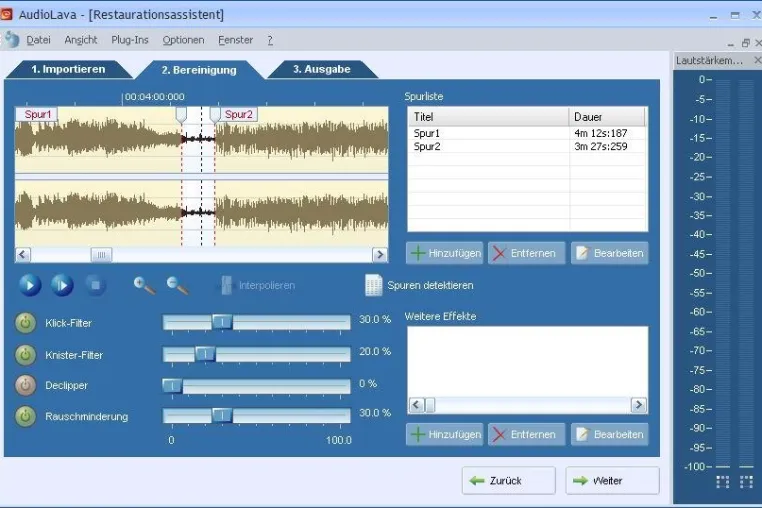The height and width of the screenshot is (508, 762).
Task: Restore the inner Restaurationsassistent window
Action: pyautogui.click(x=745, y=43)
